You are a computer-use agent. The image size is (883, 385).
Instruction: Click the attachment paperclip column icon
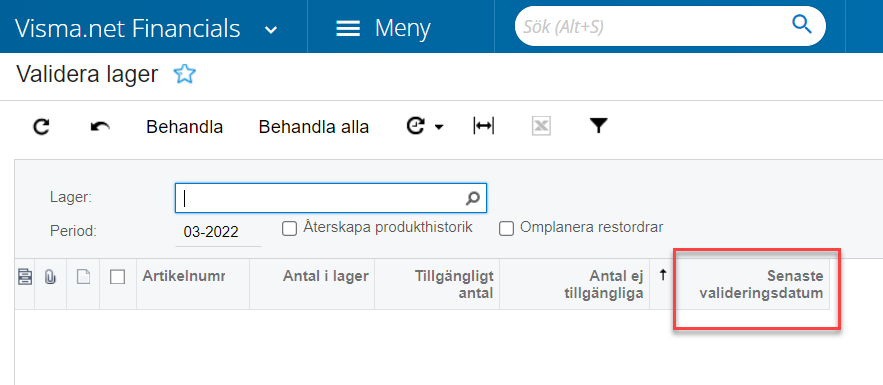[x=50, y=277]
